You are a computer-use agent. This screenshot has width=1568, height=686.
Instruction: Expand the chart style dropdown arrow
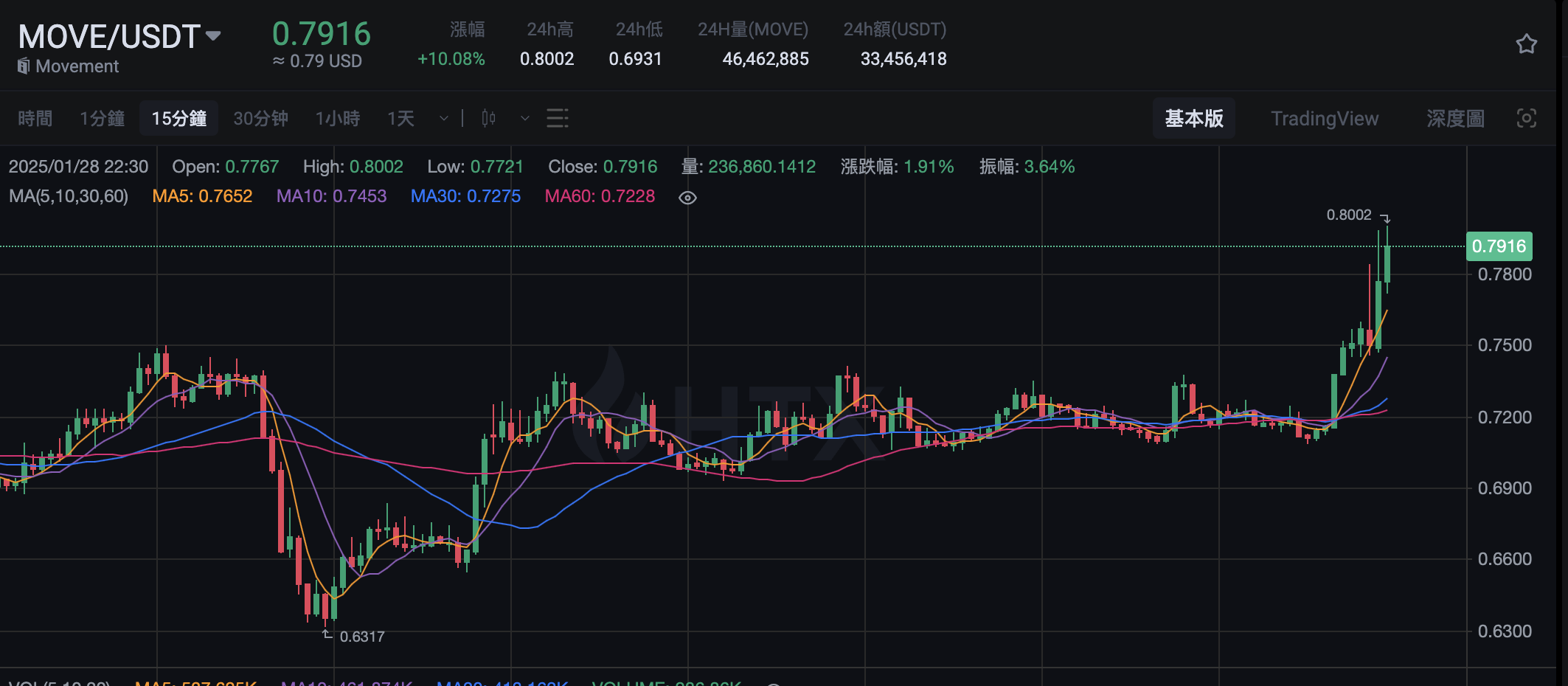[524, 118]
